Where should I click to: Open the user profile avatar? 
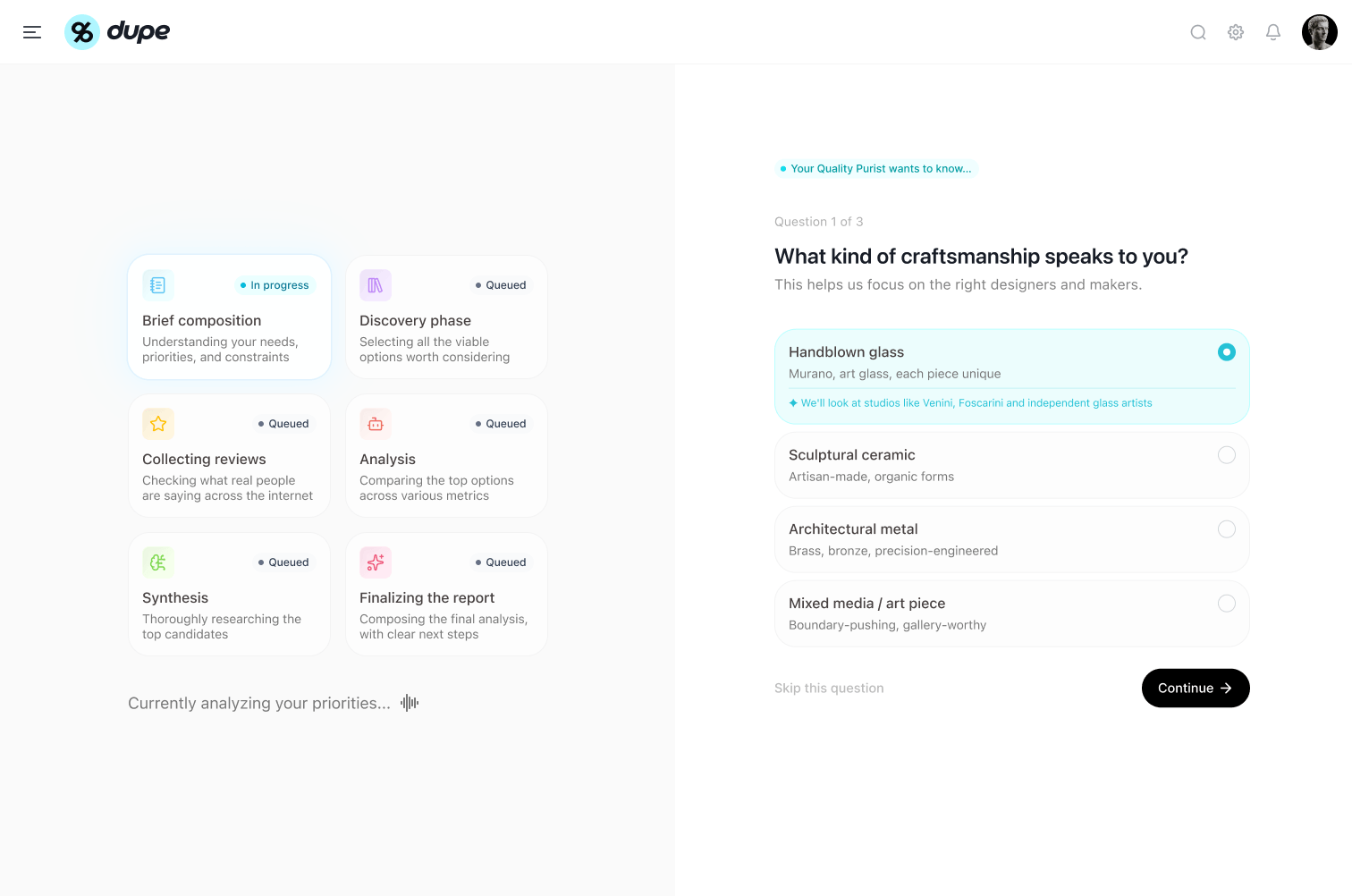(x=1320, y=32)
